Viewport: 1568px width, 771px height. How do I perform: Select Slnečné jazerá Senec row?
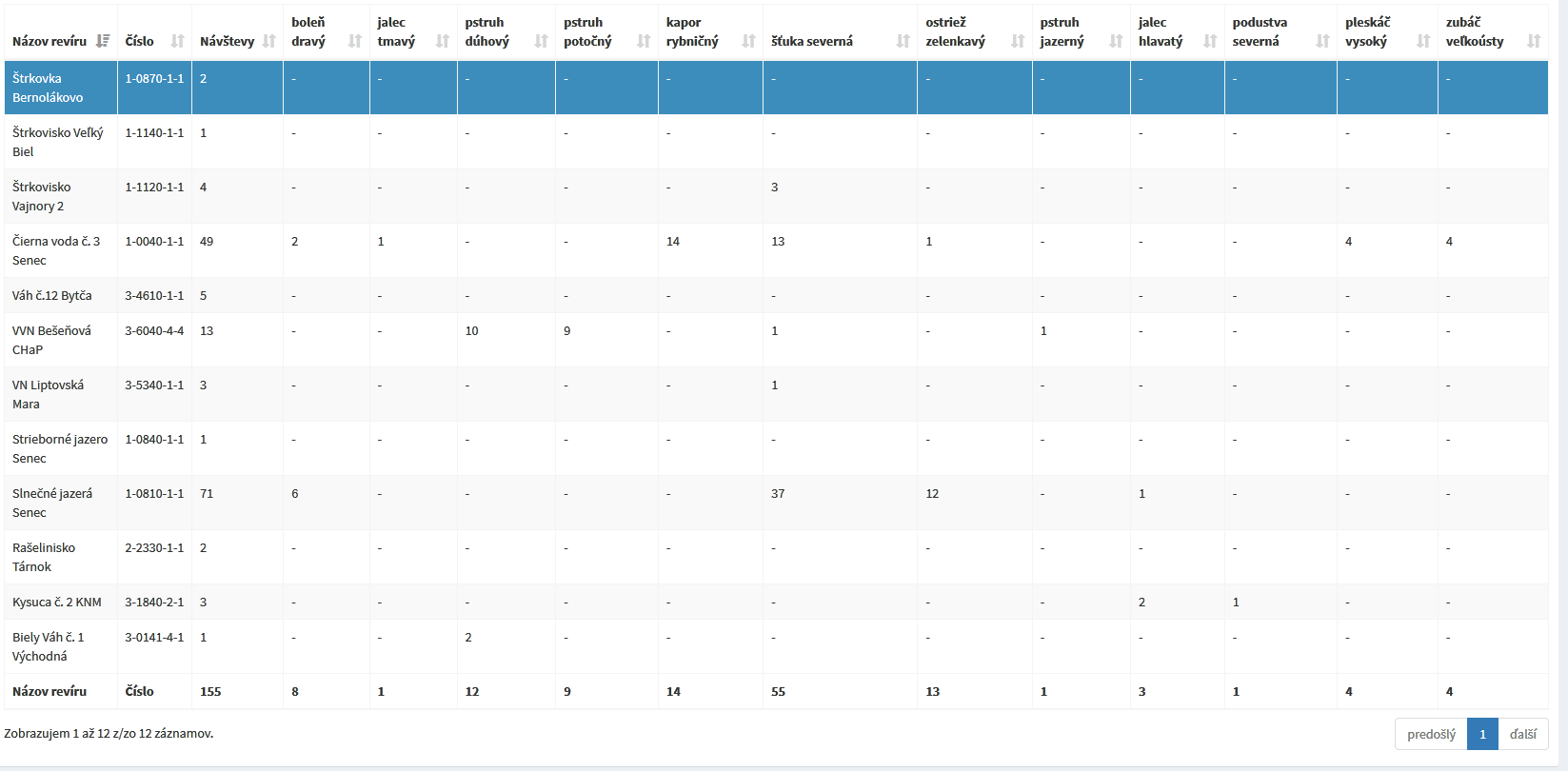click(776, 503)
